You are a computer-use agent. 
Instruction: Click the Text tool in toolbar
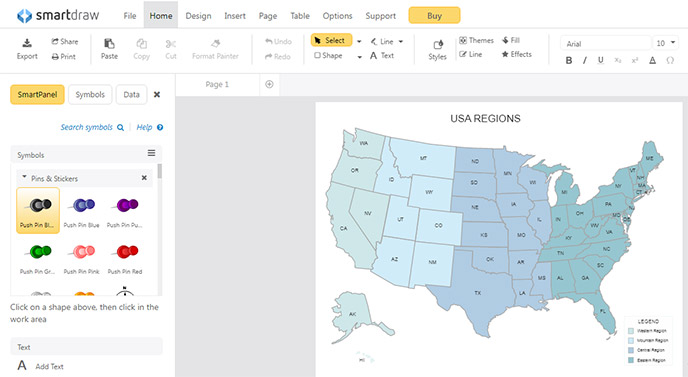(382, 56)
